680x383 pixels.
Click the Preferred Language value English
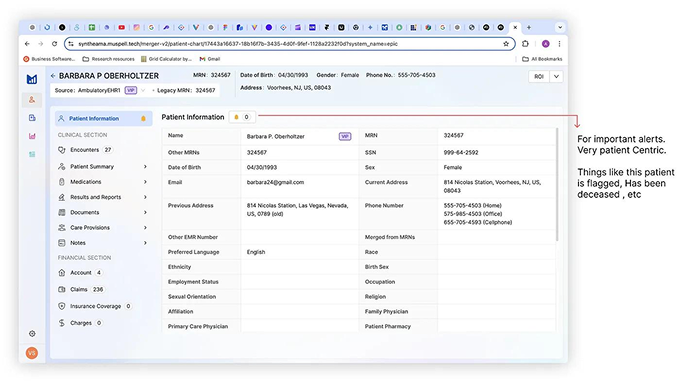tap(256, 252)
